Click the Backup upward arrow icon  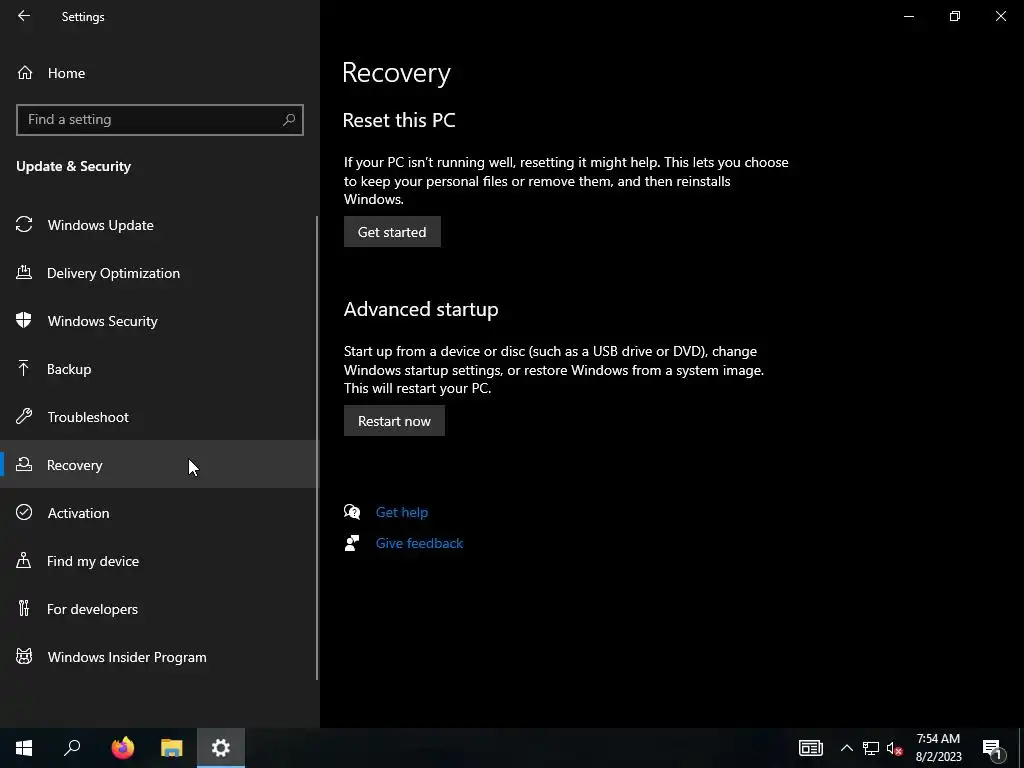point(24,368)
